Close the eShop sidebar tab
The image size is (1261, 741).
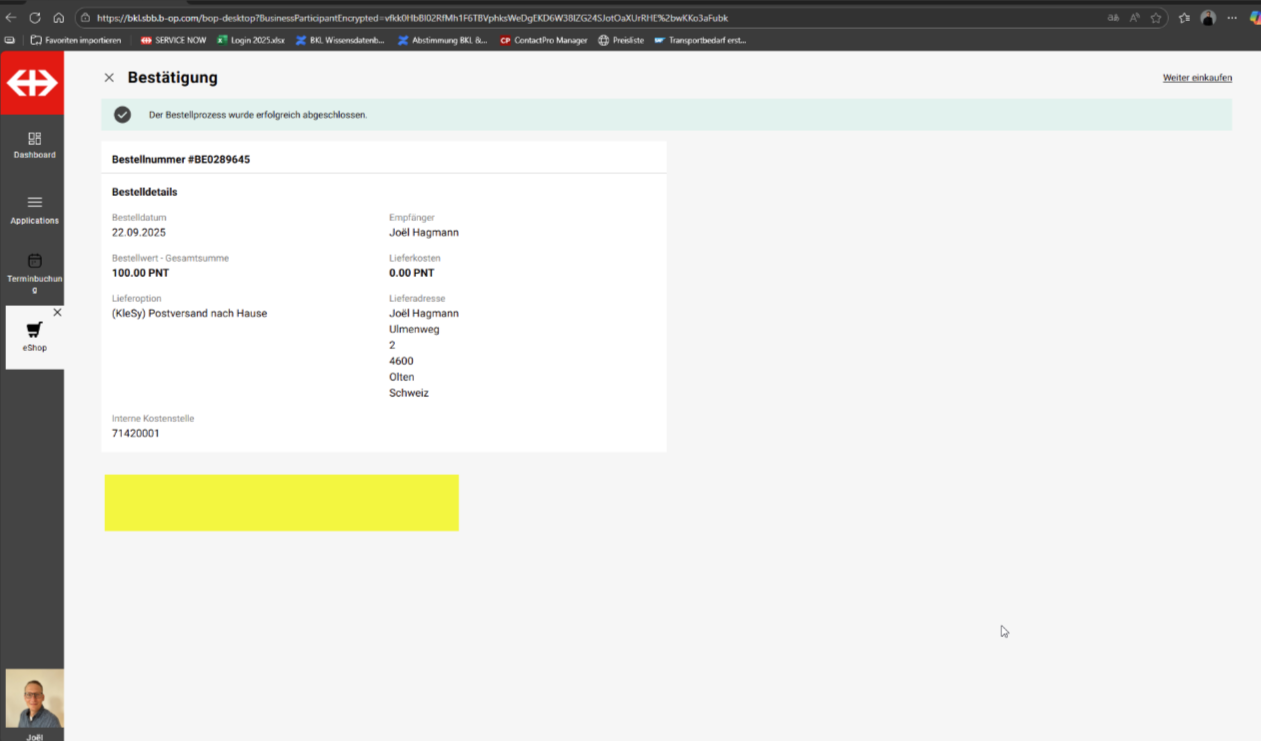tap(57, 313)
